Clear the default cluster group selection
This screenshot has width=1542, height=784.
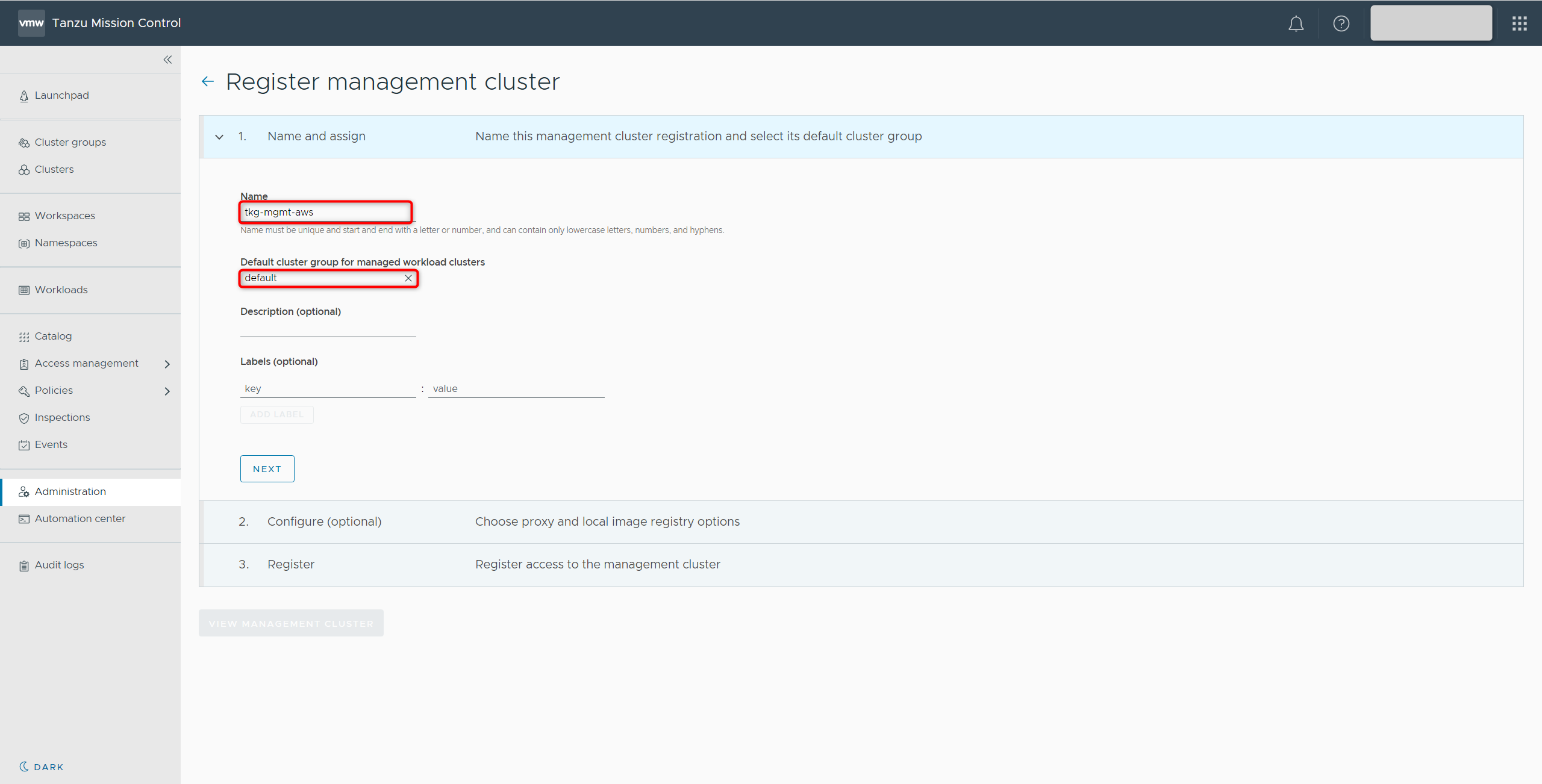tap(408, 278)
